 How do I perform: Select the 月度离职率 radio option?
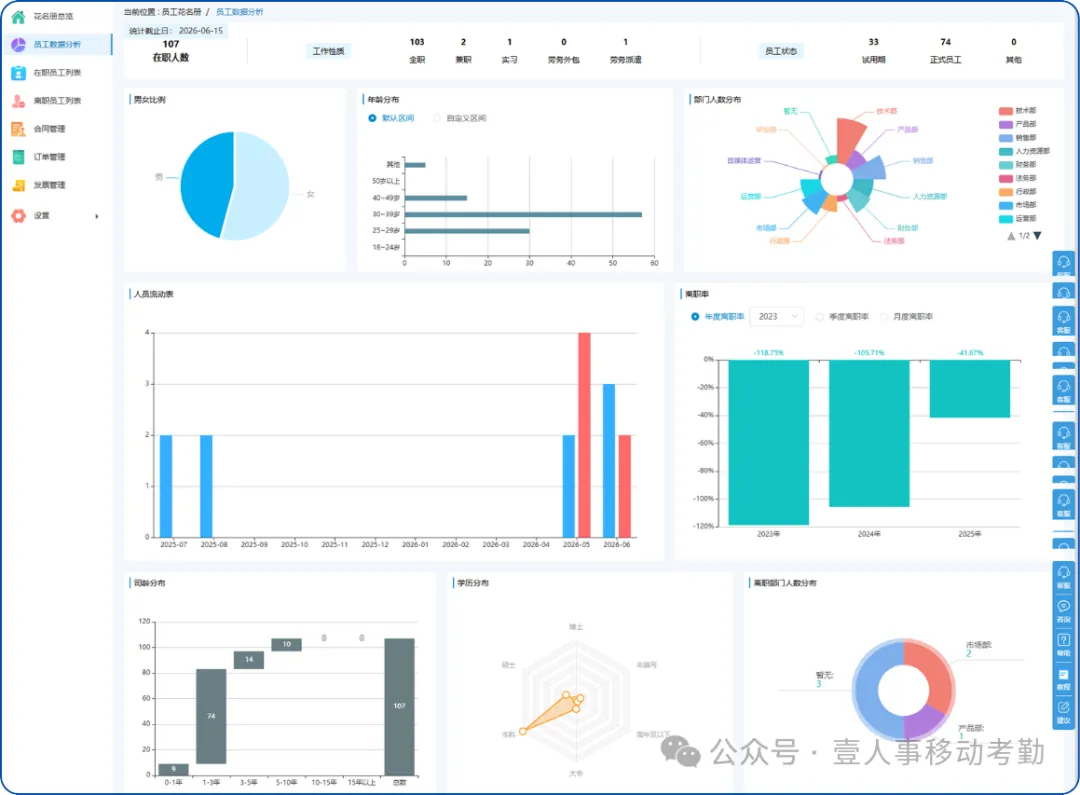pyautogui.click(x=884, y=317)
